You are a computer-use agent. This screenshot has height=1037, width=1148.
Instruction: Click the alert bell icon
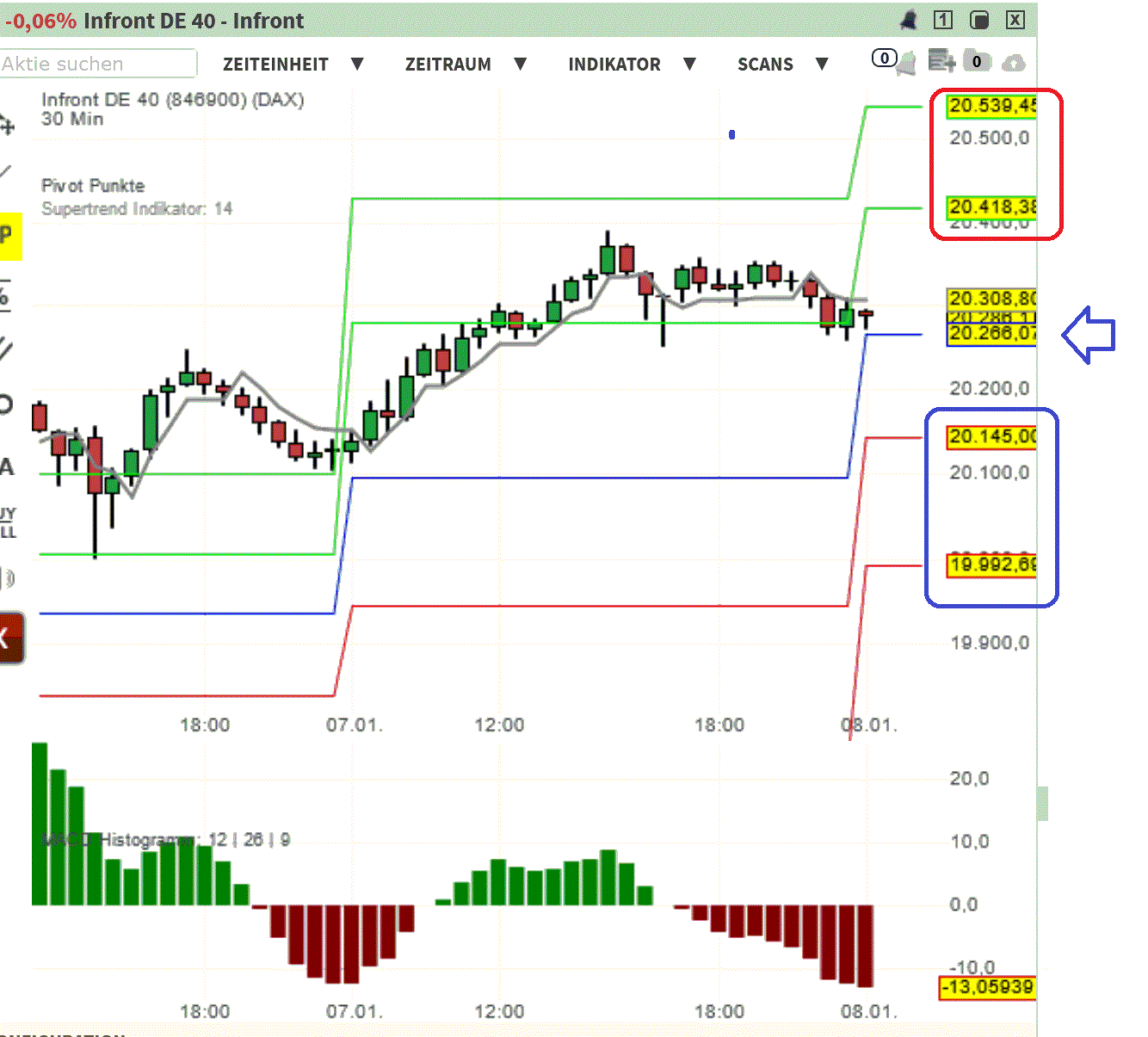[908, 64]
